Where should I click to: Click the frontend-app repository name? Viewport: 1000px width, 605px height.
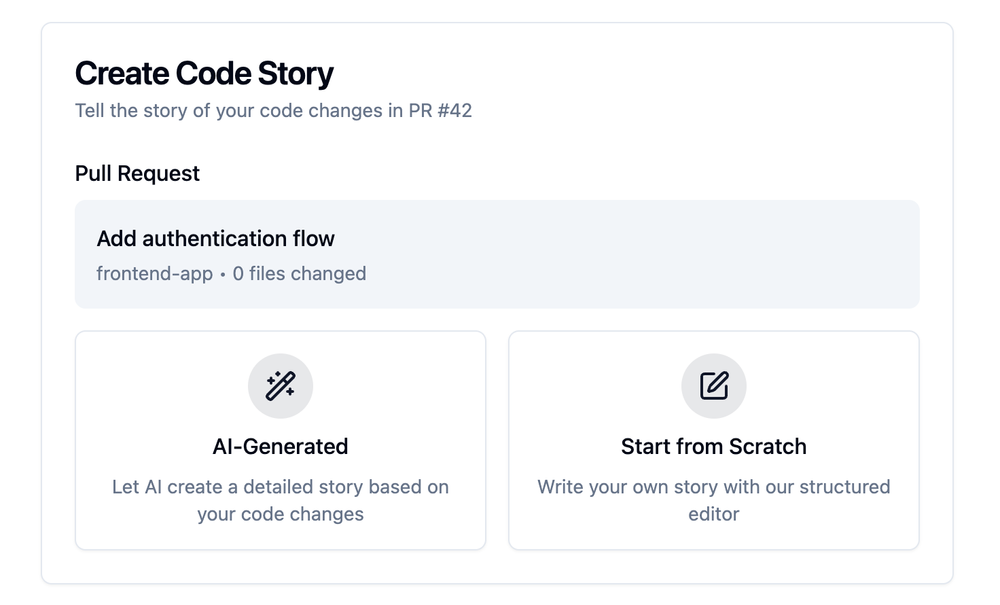154,273
